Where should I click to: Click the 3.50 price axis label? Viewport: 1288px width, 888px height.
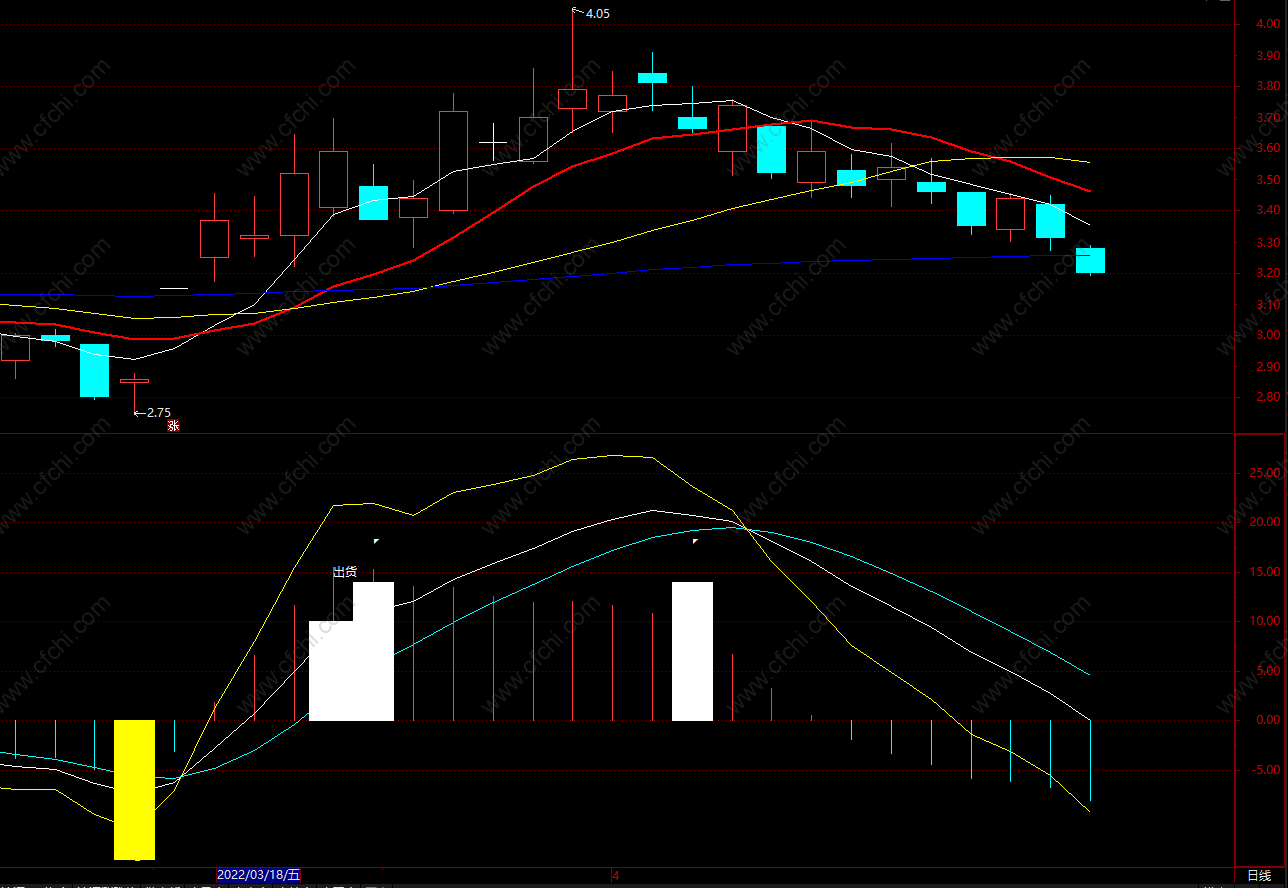1268,180
